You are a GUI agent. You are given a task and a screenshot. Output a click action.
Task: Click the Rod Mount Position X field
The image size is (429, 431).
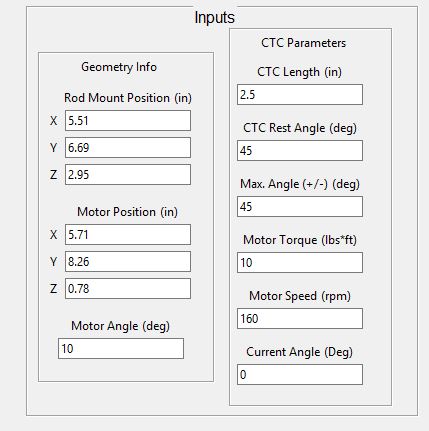128,121
